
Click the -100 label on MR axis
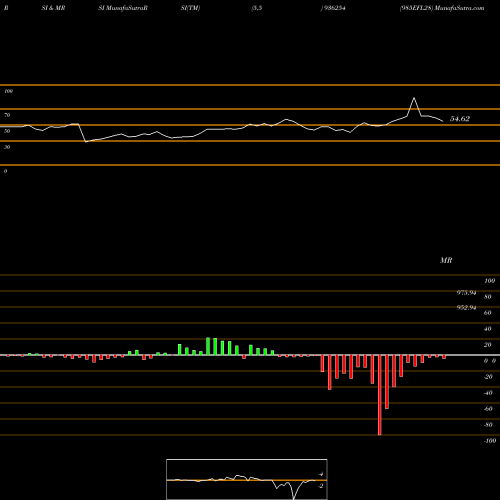tap(490, 441)
